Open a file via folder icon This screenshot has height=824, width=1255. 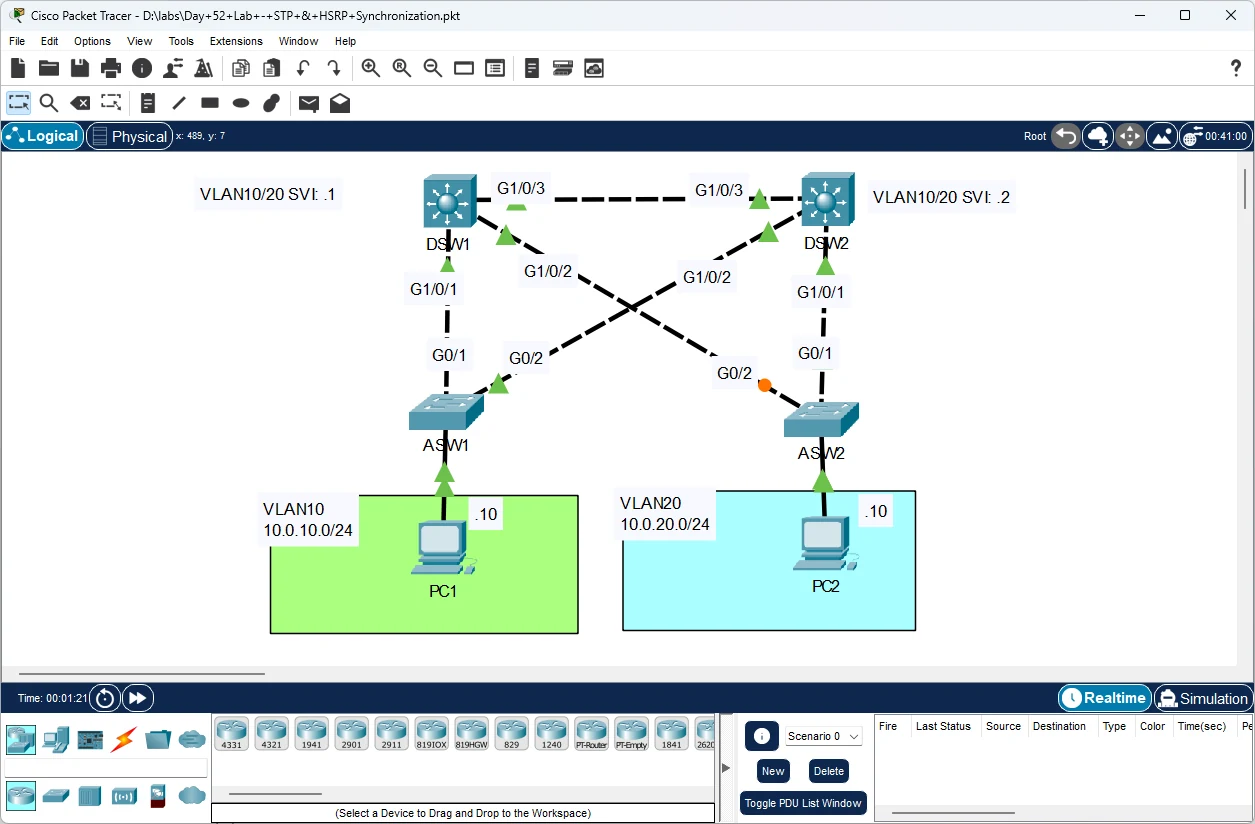pyautogui.click(x=49, y=68)
